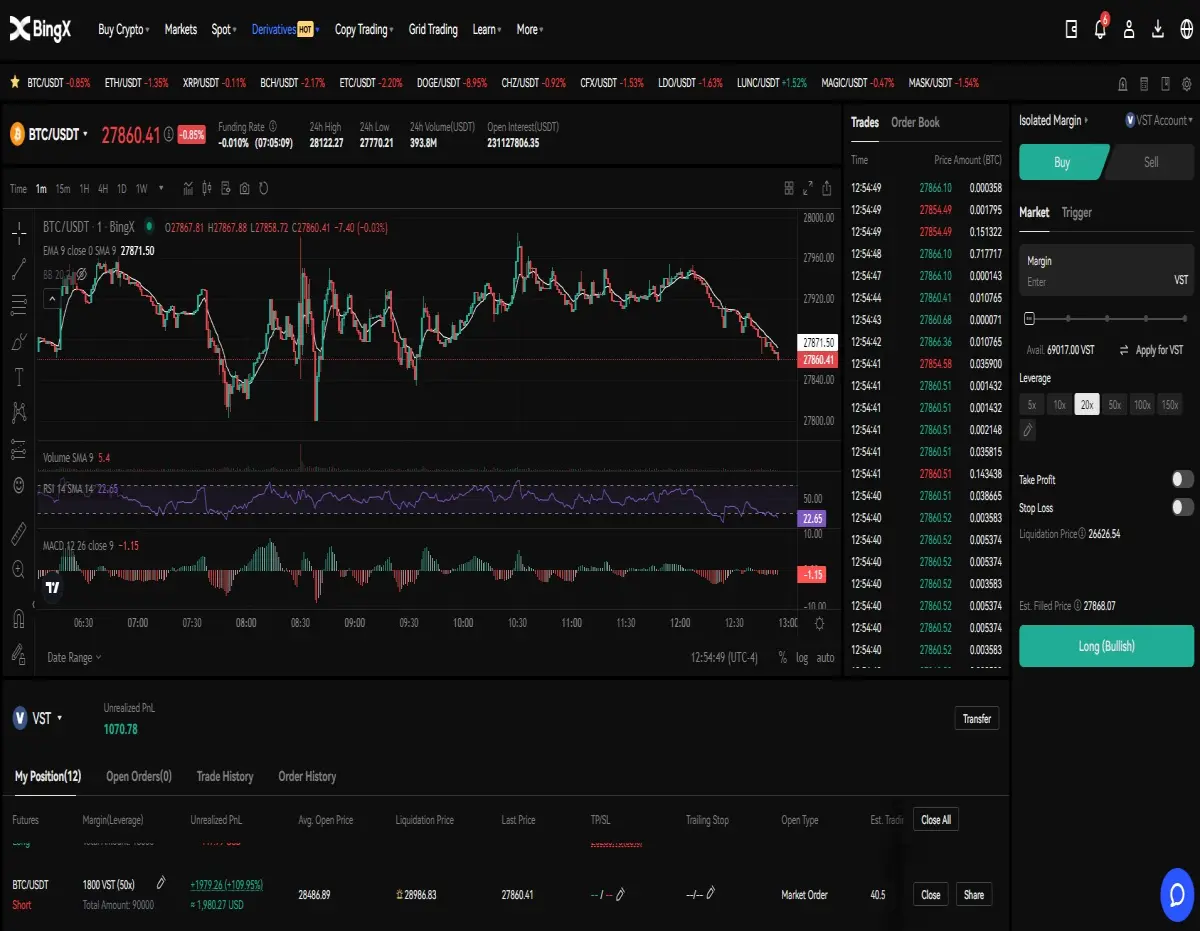Open more time intervals dropdown
1200x931 pixels.
click(x=161, y=188)
